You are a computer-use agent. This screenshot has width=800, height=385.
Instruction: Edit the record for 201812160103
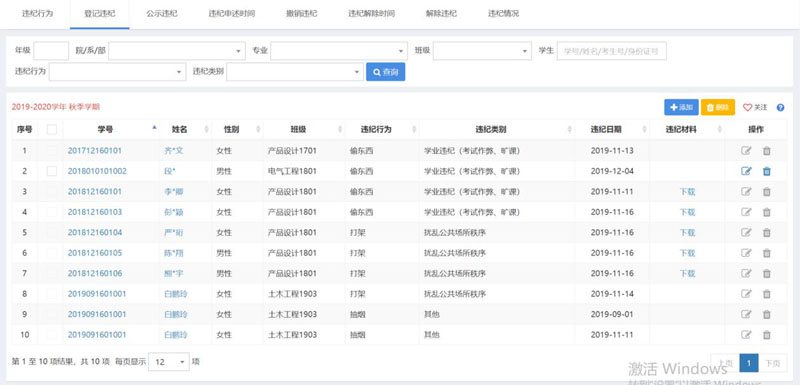[746, 212]
